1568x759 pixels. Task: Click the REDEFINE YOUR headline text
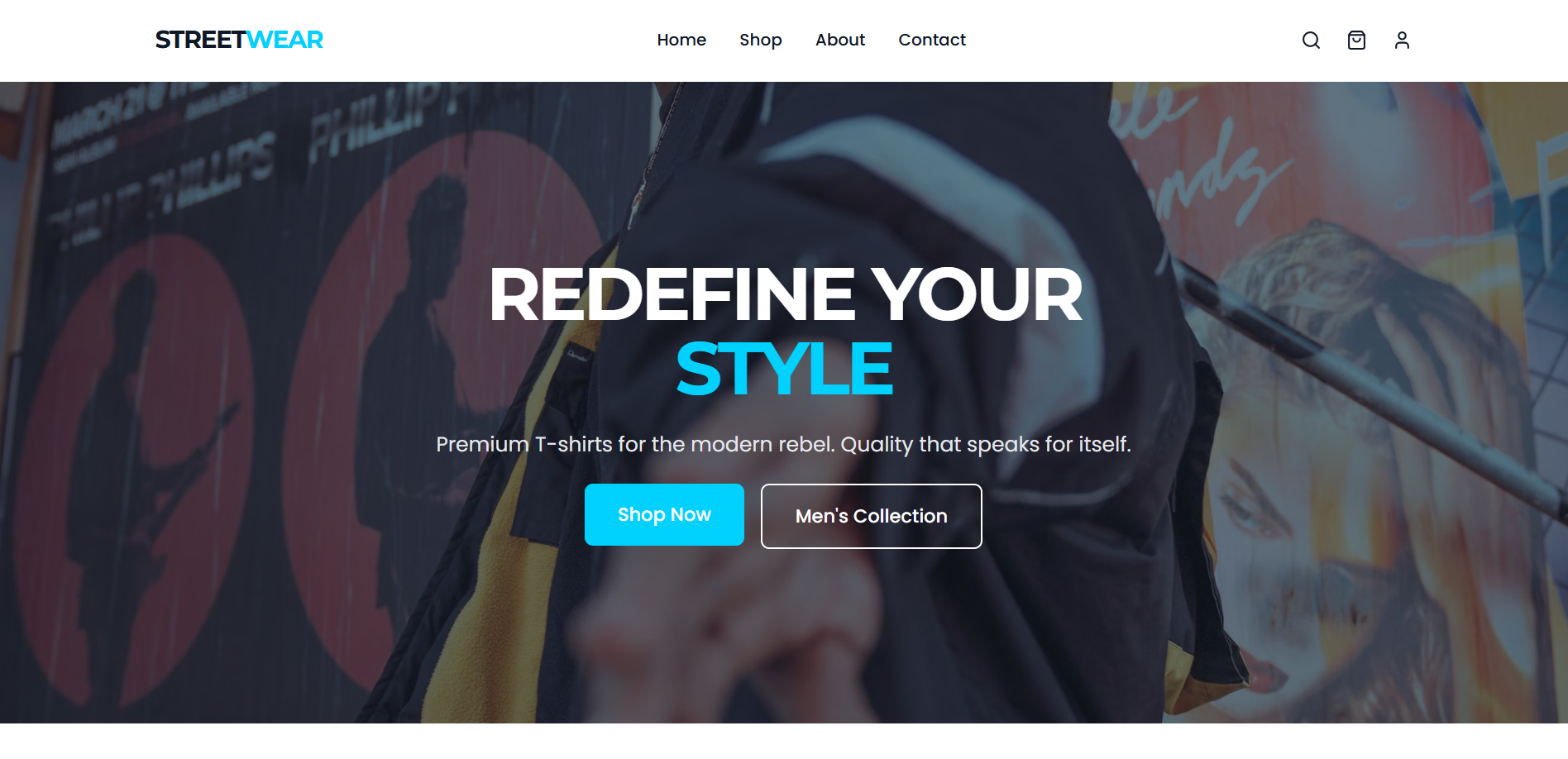(x=785, y=294)
